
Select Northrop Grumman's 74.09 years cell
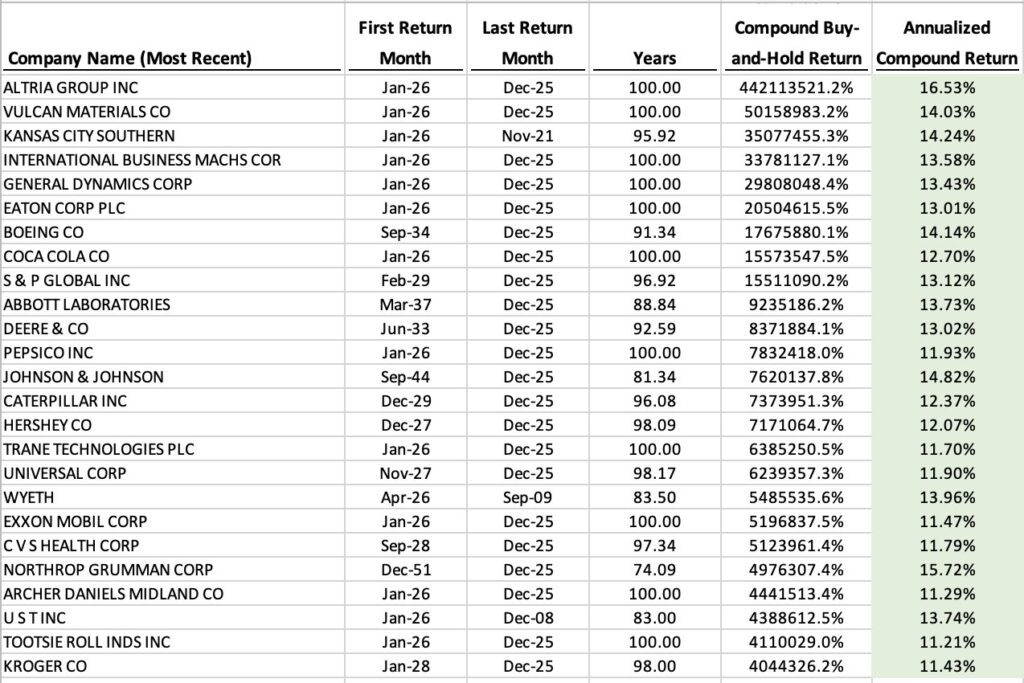pos(654,570)
